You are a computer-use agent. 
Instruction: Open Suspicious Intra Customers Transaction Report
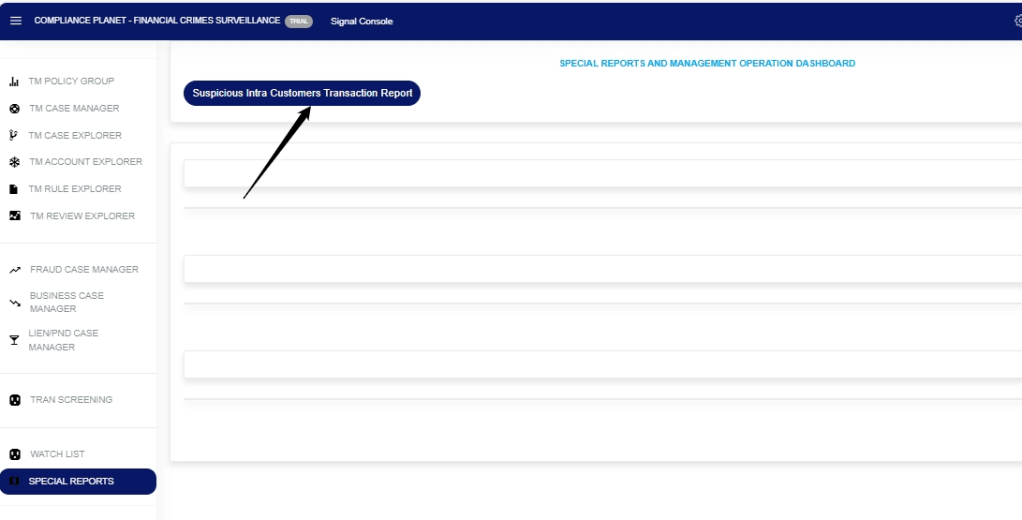pyautogui.click(x=302, y=93)
